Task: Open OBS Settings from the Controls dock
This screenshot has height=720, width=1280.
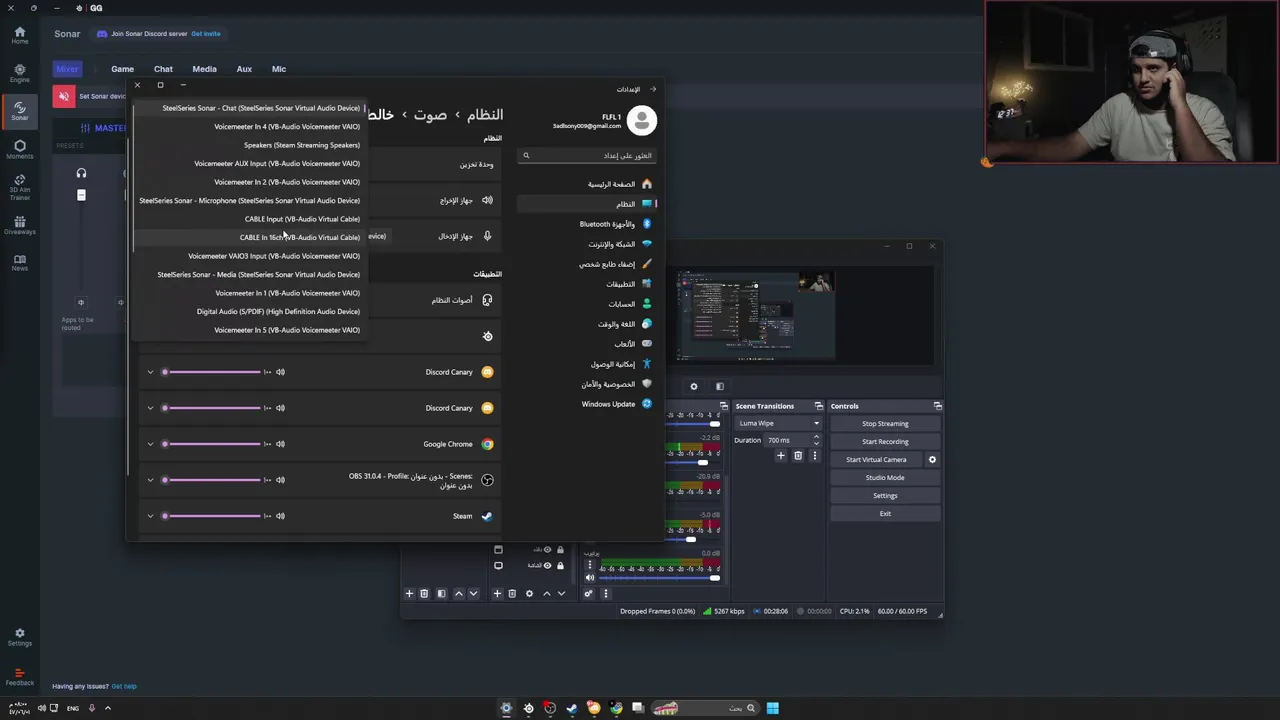Action: [x=885, y=496]
